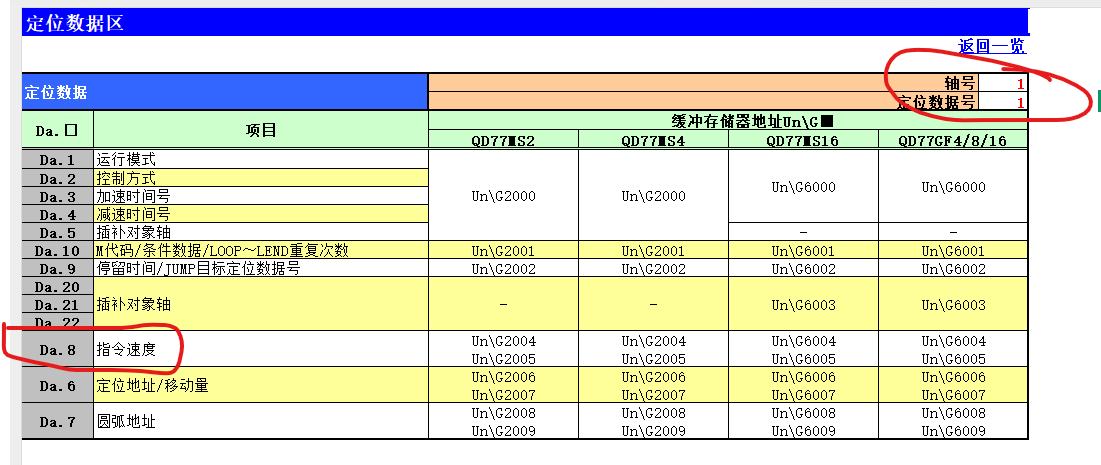
Task: Click the 定位数据区 title bar
Action: 524,23
